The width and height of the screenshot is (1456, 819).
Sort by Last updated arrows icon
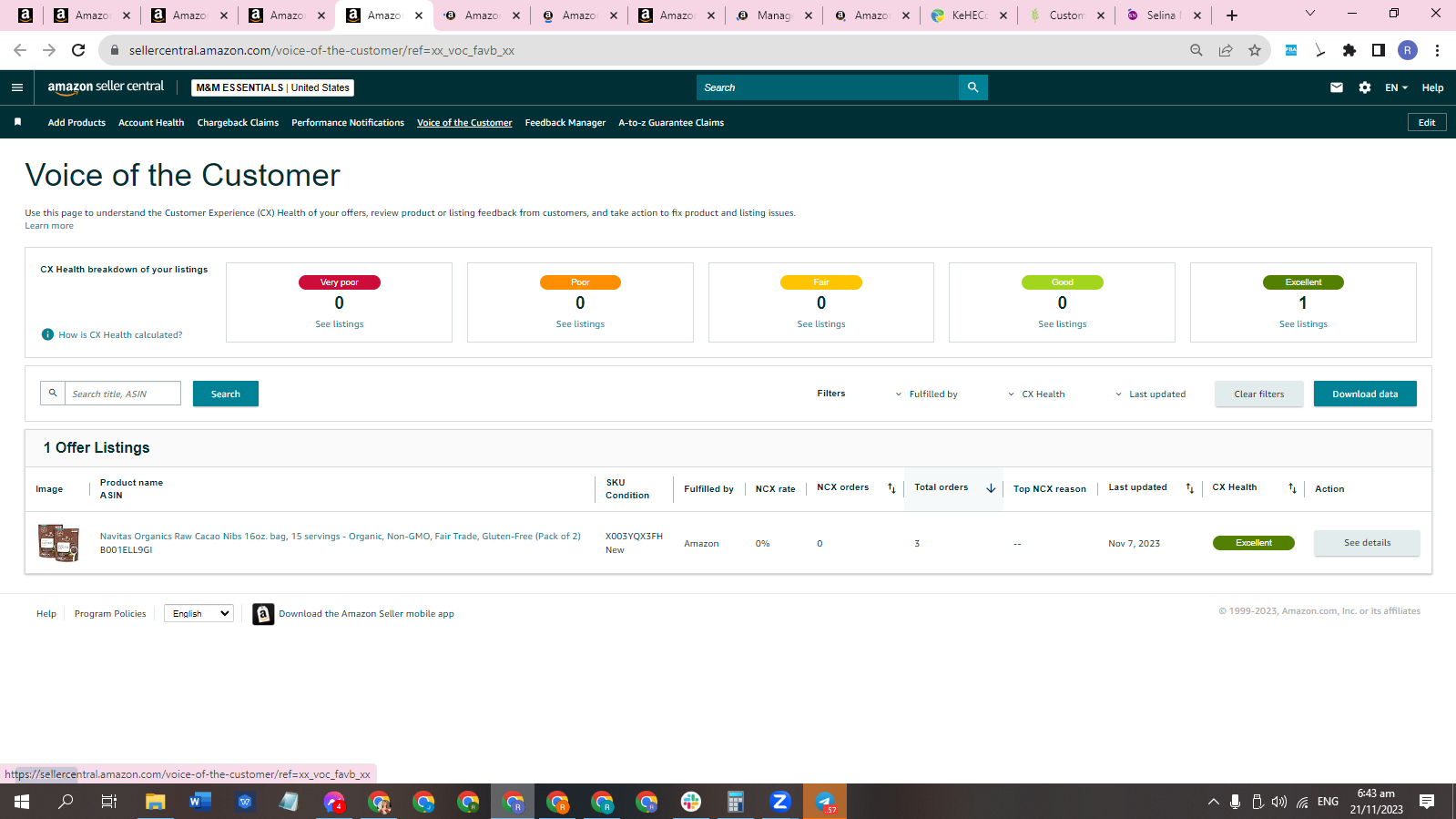[1189, 488]
